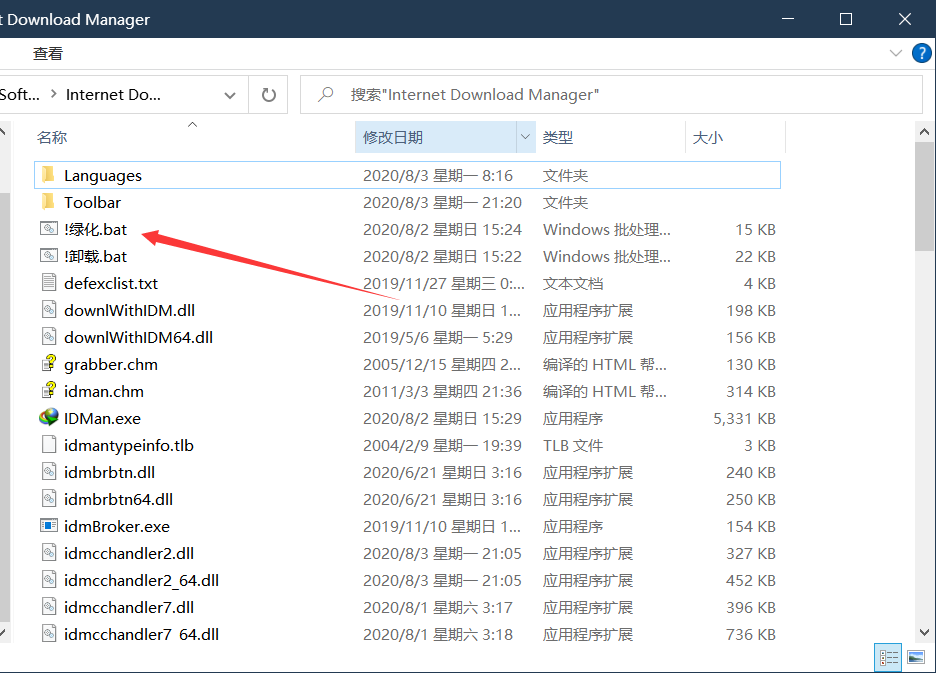Select the idmantypeinfo.tlb file name
Image resolution: width=936 pixels, height=673 pixels.
tap(128, 445)
